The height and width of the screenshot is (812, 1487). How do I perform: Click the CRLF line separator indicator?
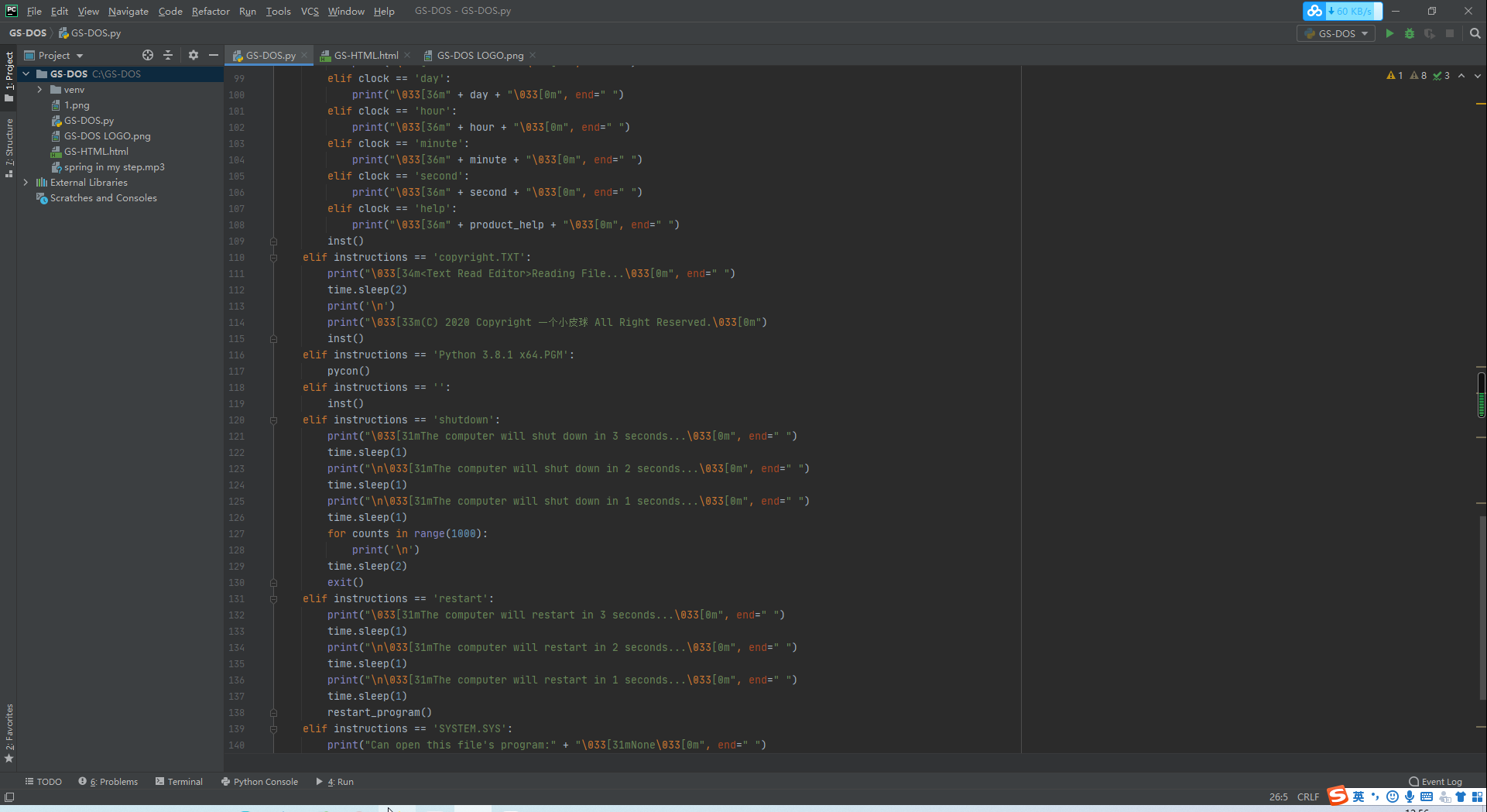(1308, 797)
